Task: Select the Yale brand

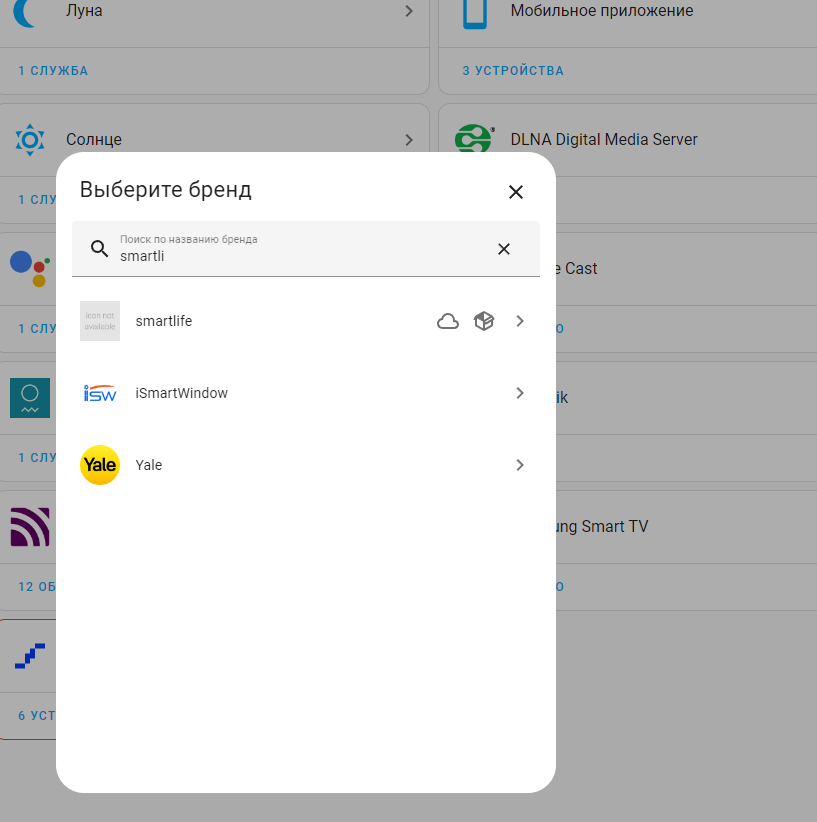Action: (306, 465)
